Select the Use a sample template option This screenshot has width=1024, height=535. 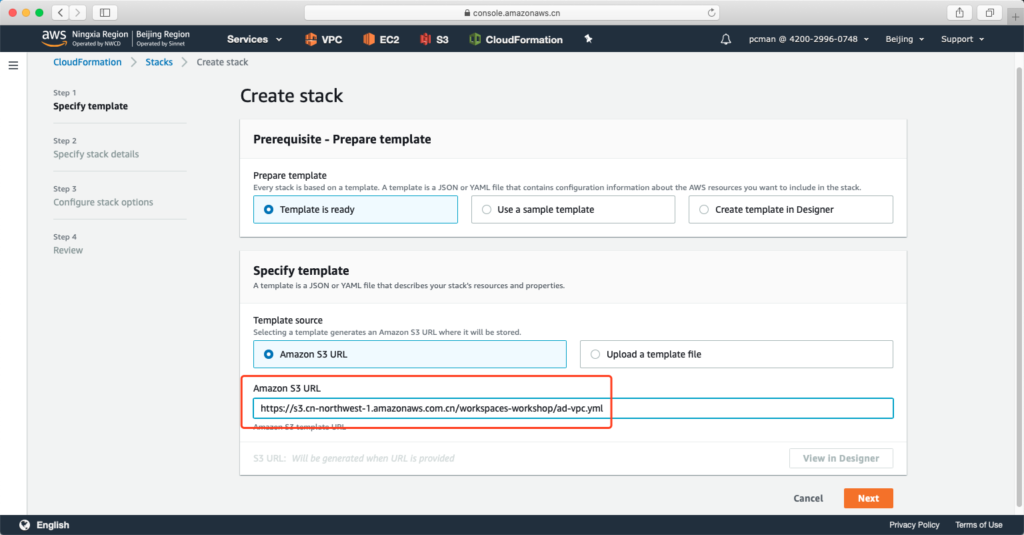click(x=572, y=209)
